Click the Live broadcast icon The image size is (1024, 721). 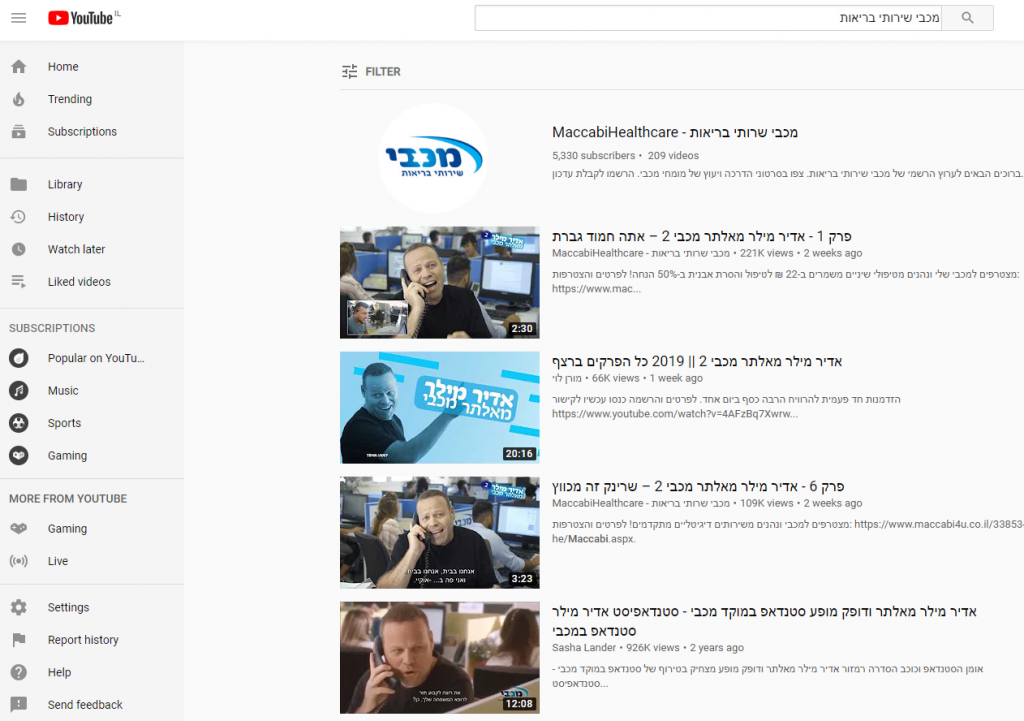pyautogui.click(x=19, y=561)
